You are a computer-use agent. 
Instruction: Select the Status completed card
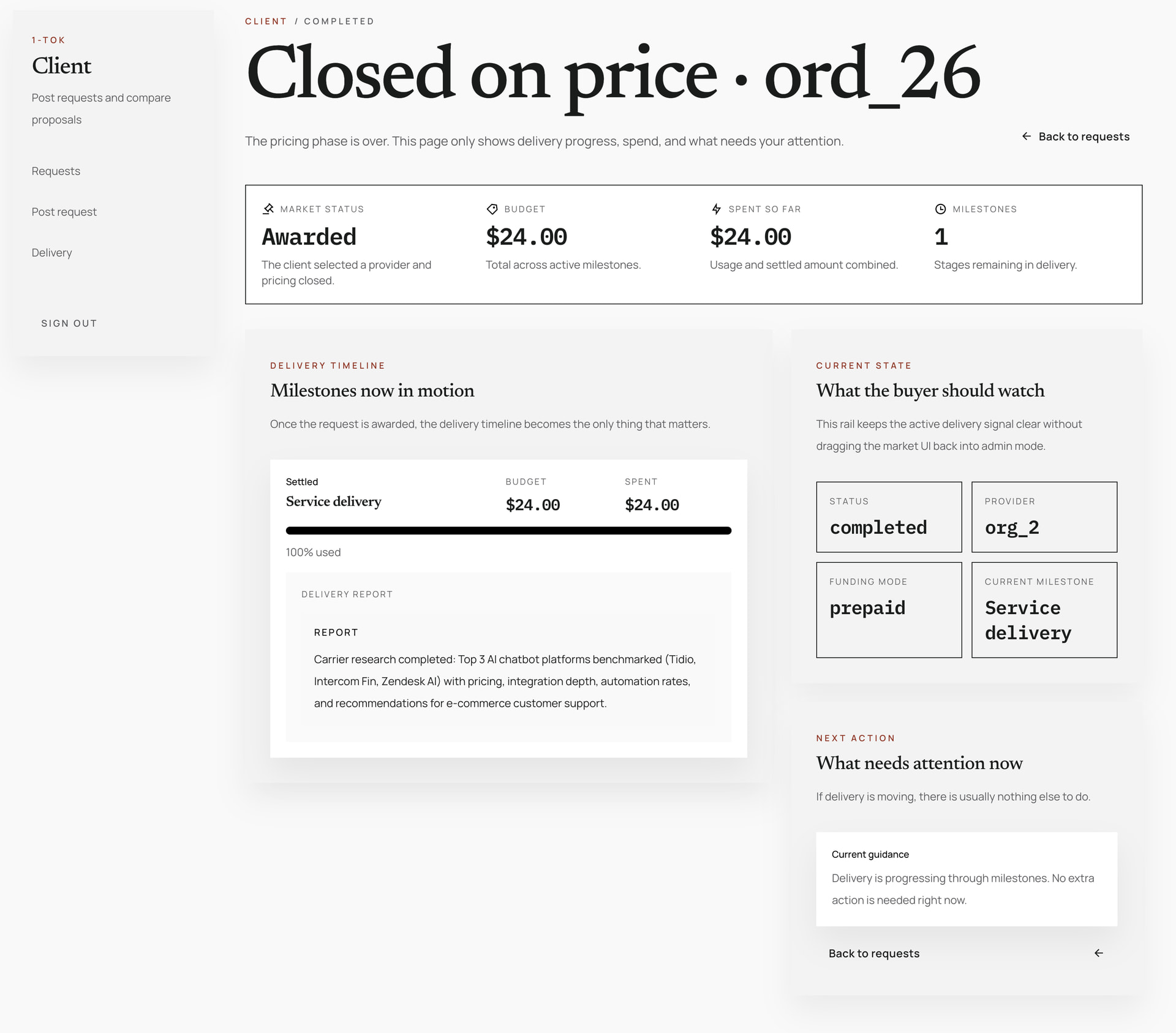889,517
